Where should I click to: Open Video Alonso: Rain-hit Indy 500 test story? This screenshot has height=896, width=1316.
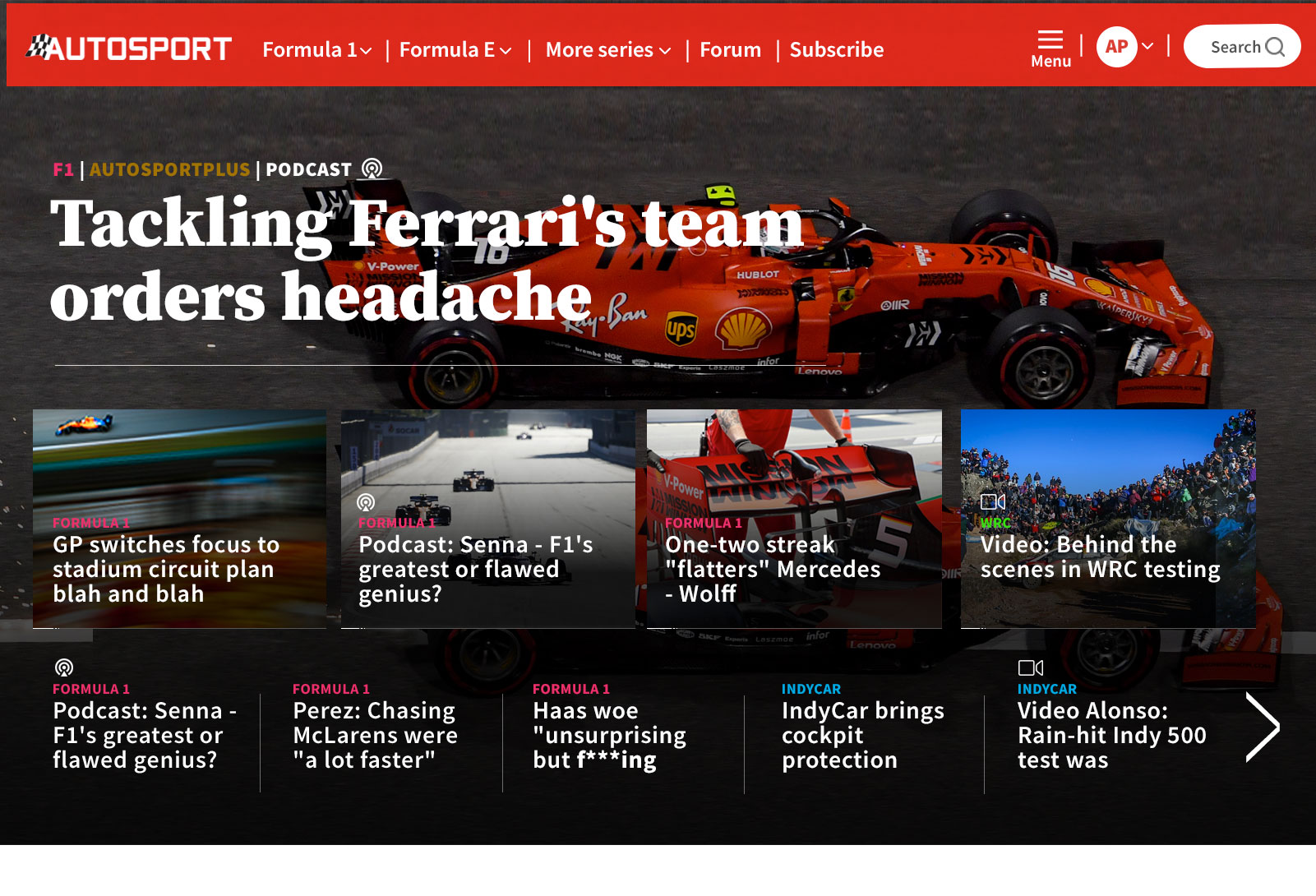coord(1112,735)
